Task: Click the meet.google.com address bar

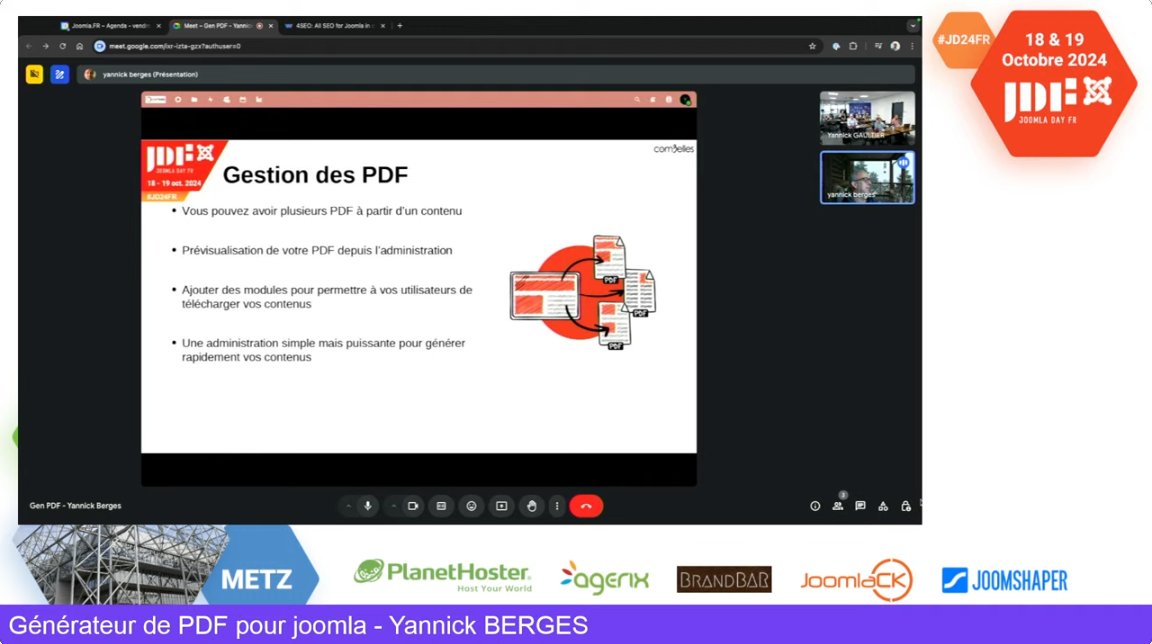Action: (456, 46)
